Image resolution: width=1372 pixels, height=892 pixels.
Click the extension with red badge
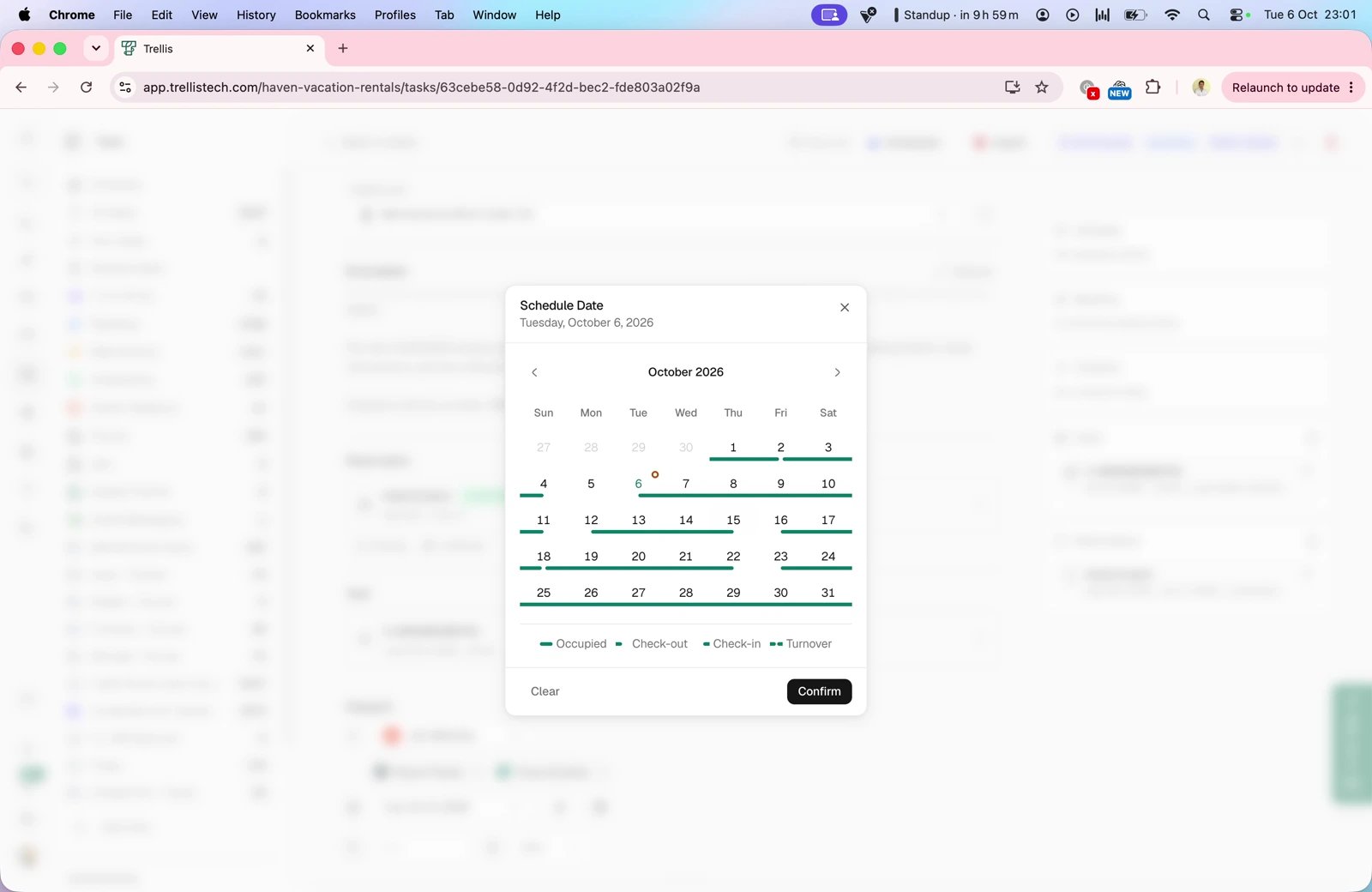point(1088,88)
